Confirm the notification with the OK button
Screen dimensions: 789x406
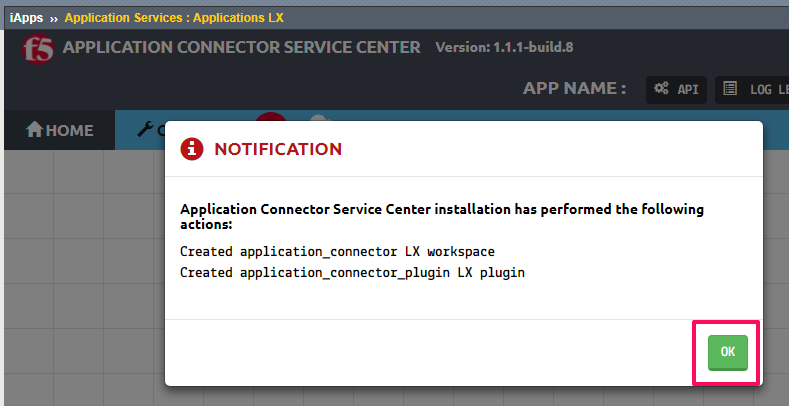728,352
